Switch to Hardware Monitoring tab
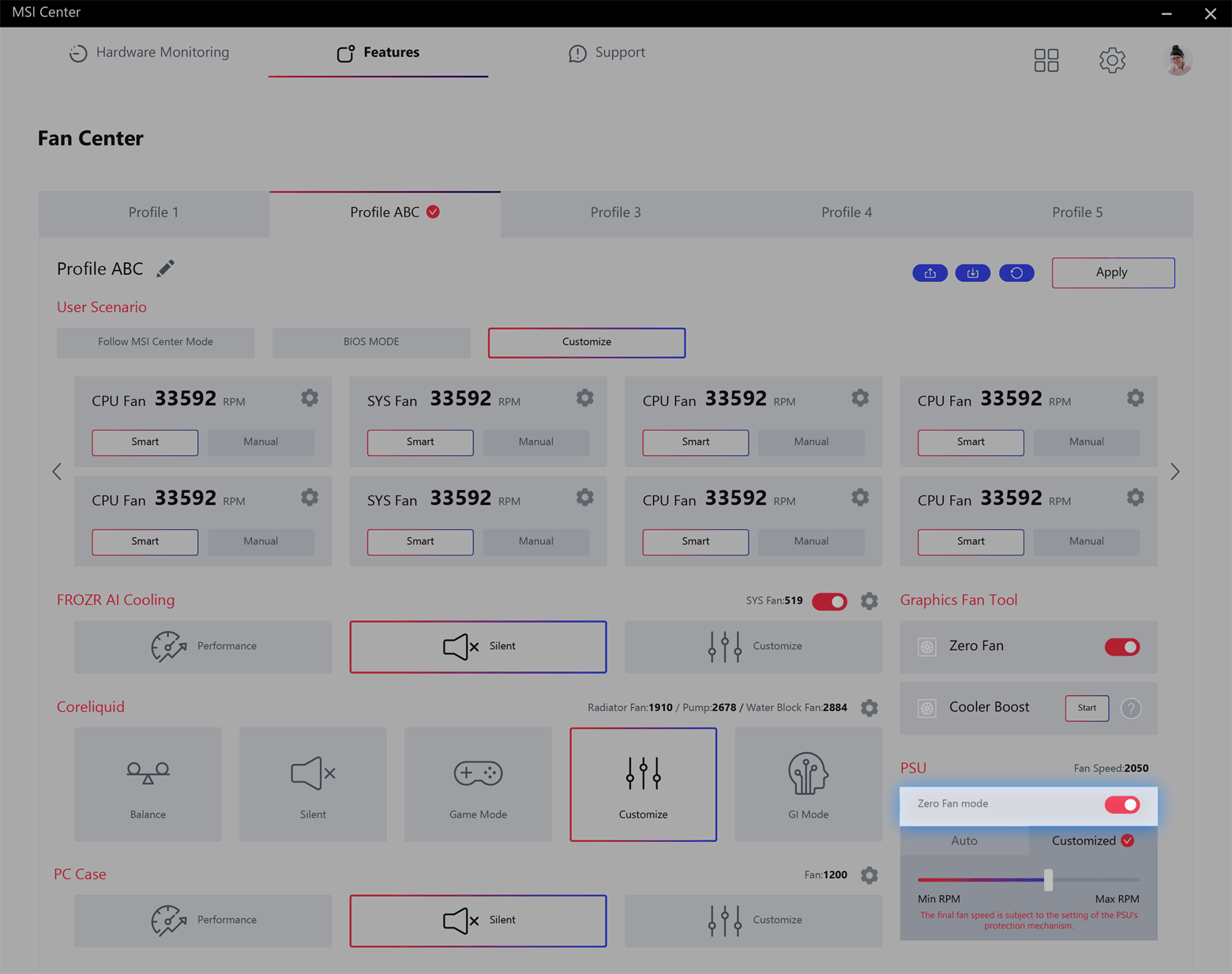 (x=149, y=52)
